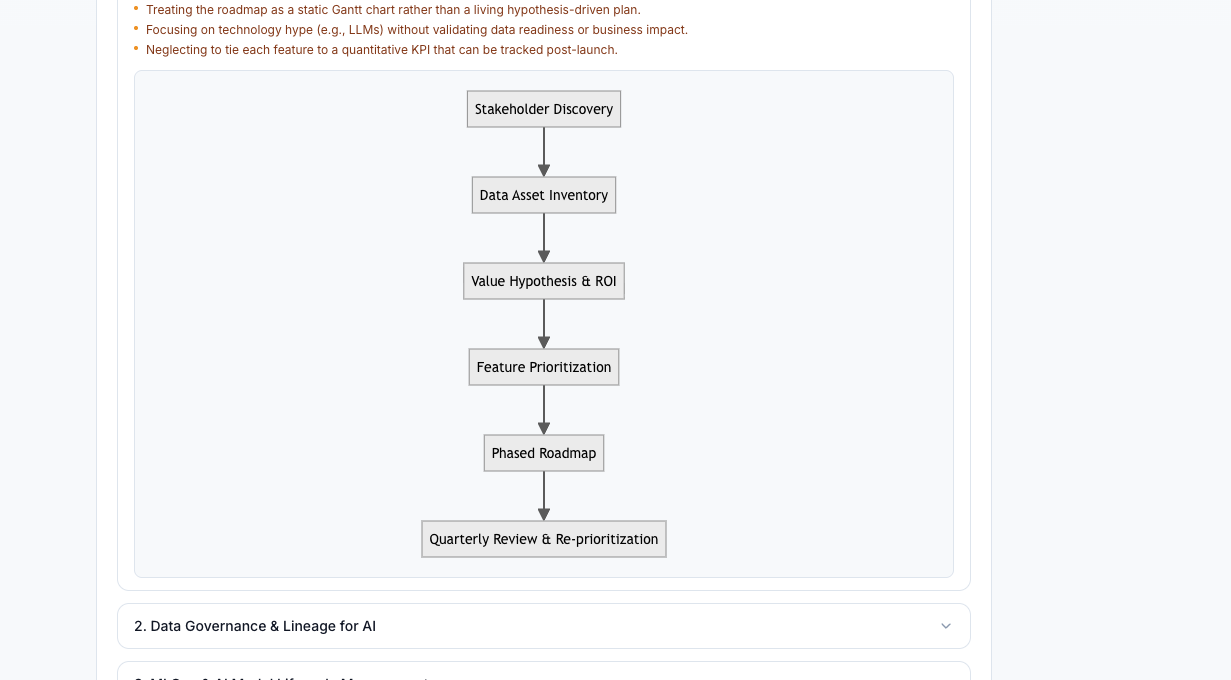The height and width of the screenshot is (680, 1231).
Task: Click orange bullet beside 'Neglecting to tie' line
Action: point(136,49)
